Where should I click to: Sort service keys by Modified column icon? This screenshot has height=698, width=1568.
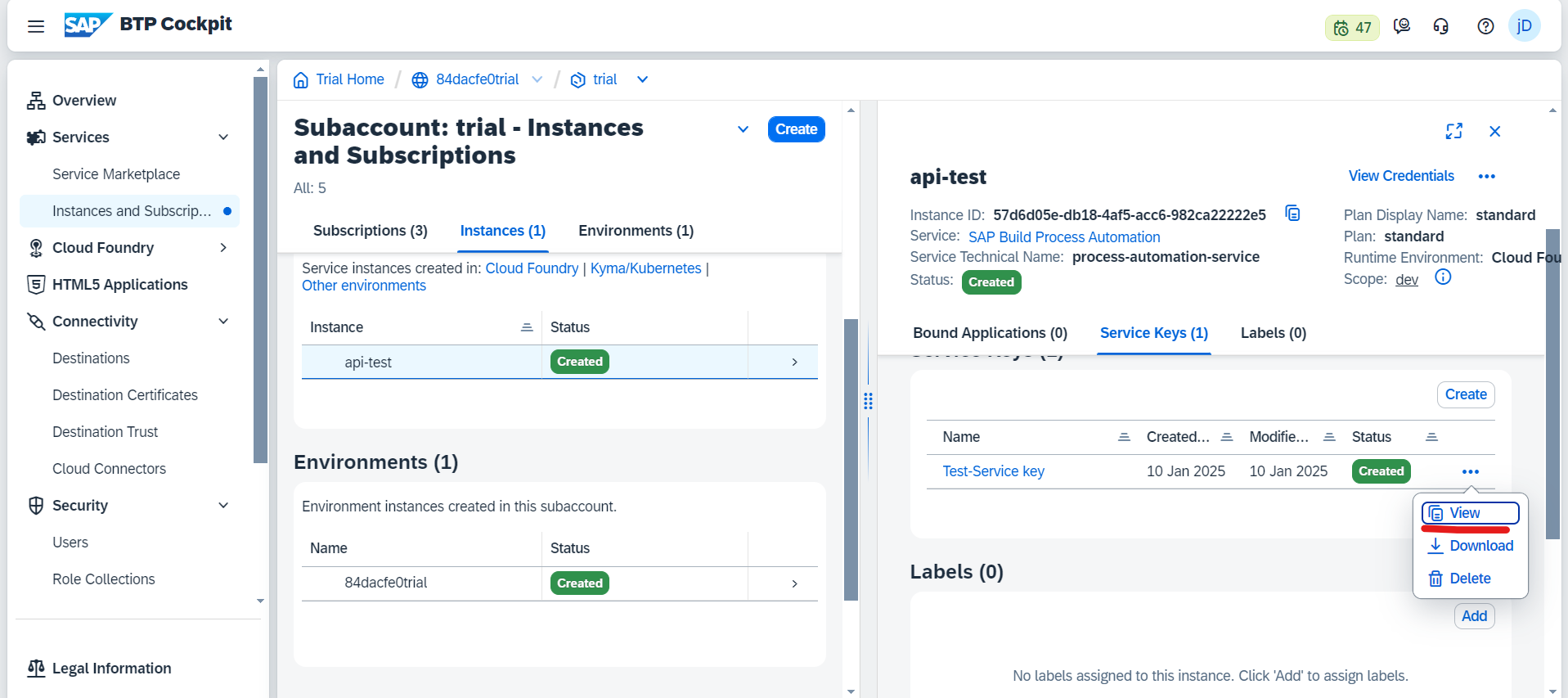point(1329,437)
